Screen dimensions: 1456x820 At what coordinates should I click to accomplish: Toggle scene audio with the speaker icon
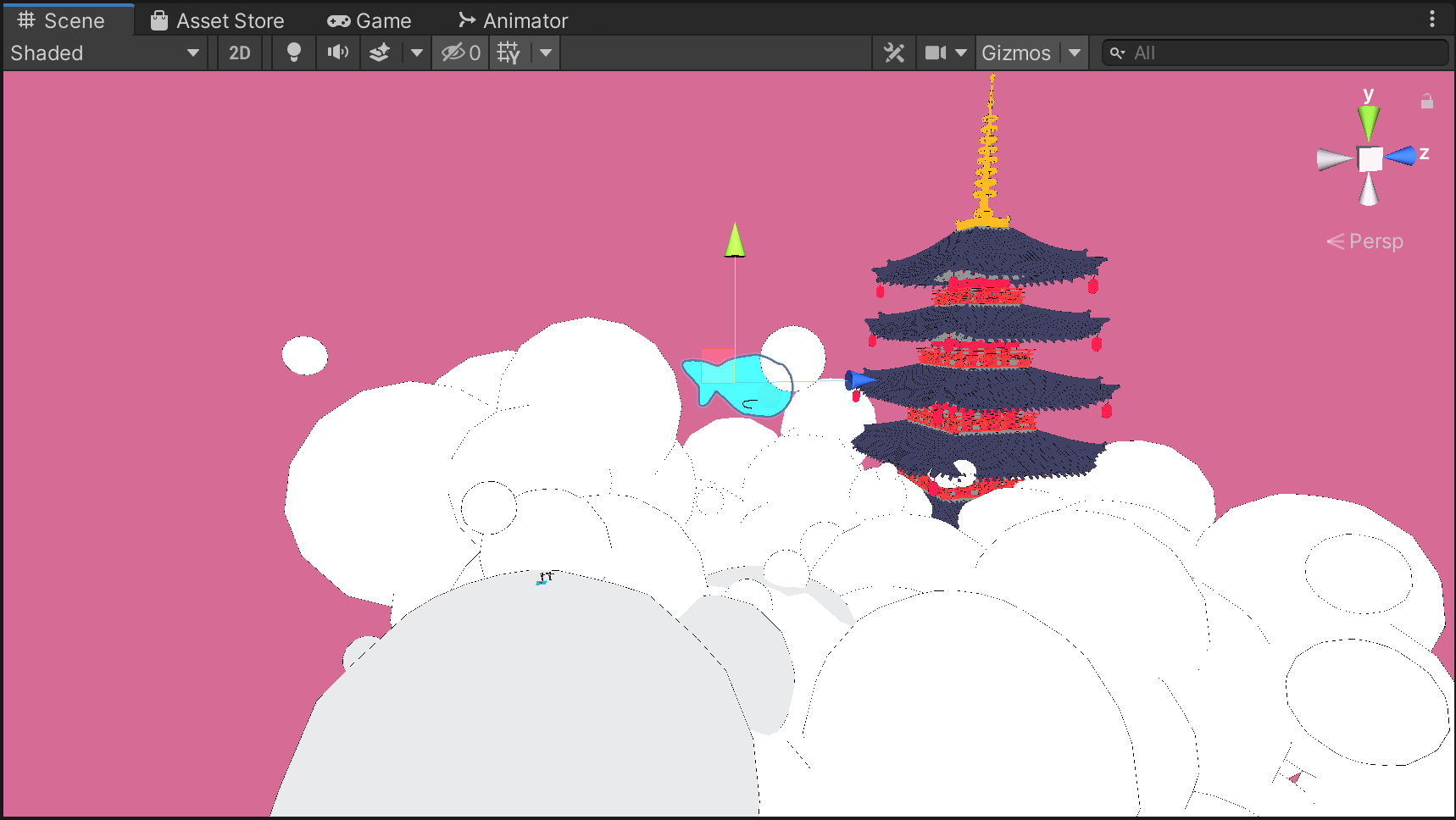(x=338, y=53)
